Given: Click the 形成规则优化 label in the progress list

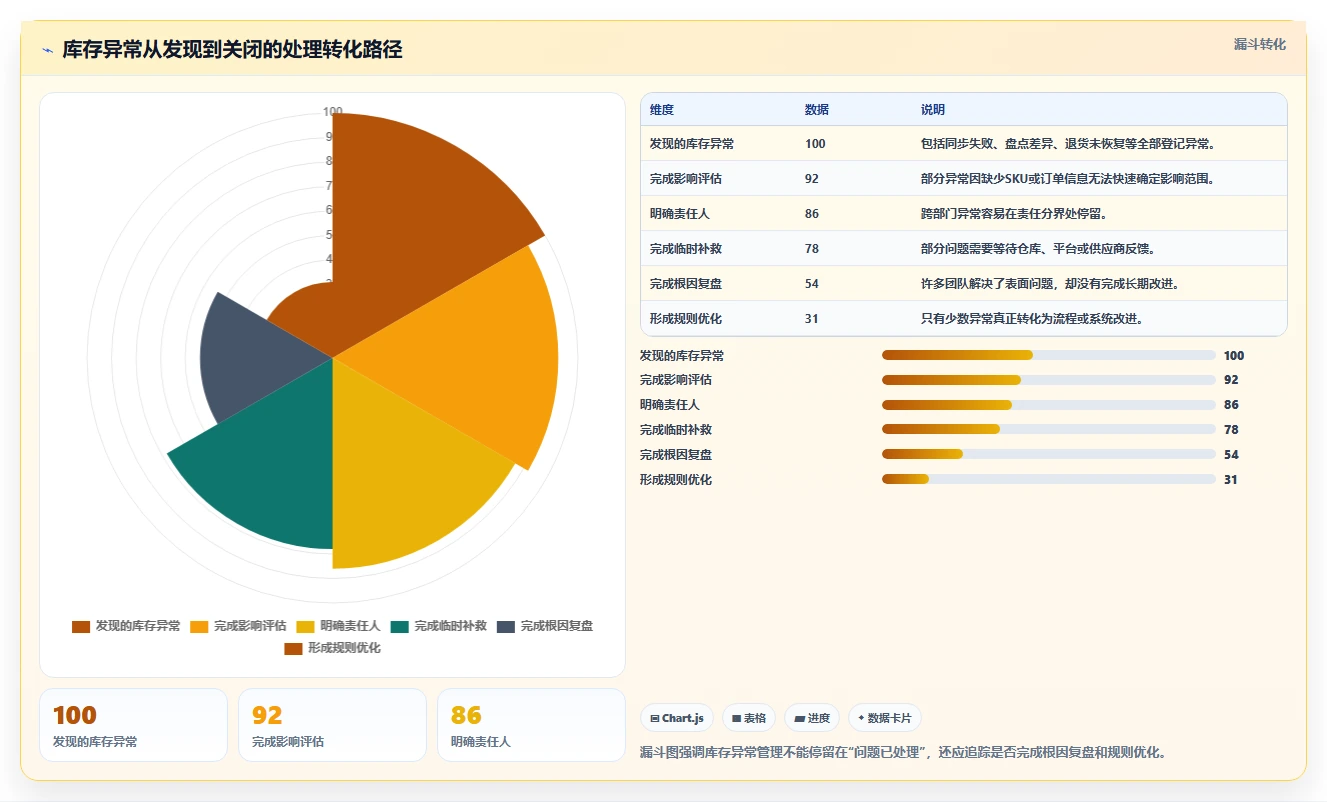Looking at the screenshot, I should click(676, 480).
